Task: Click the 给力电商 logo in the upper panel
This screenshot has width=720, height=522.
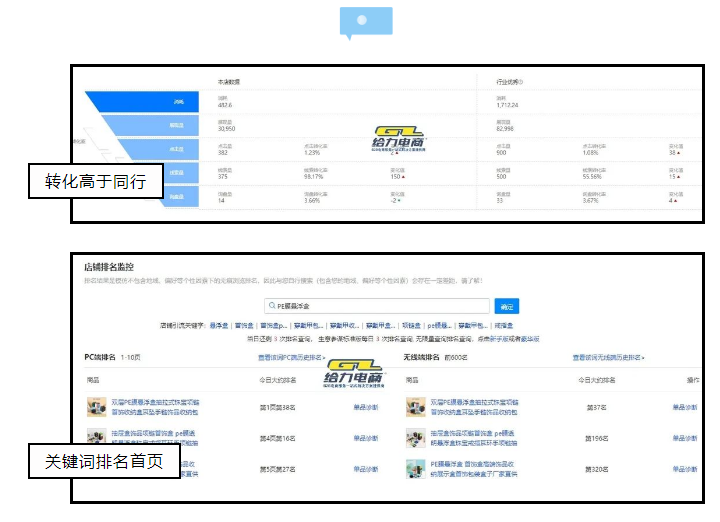Action: [400, 141]
